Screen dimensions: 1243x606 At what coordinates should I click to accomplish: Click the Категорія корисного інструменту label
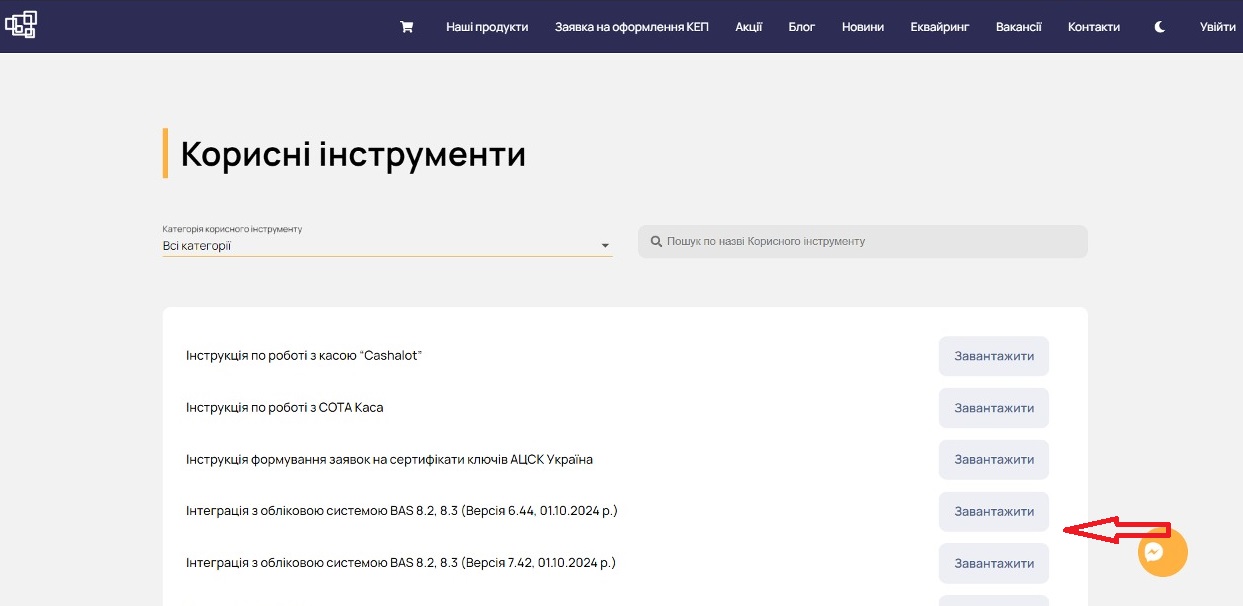click(x=232, y=229)
